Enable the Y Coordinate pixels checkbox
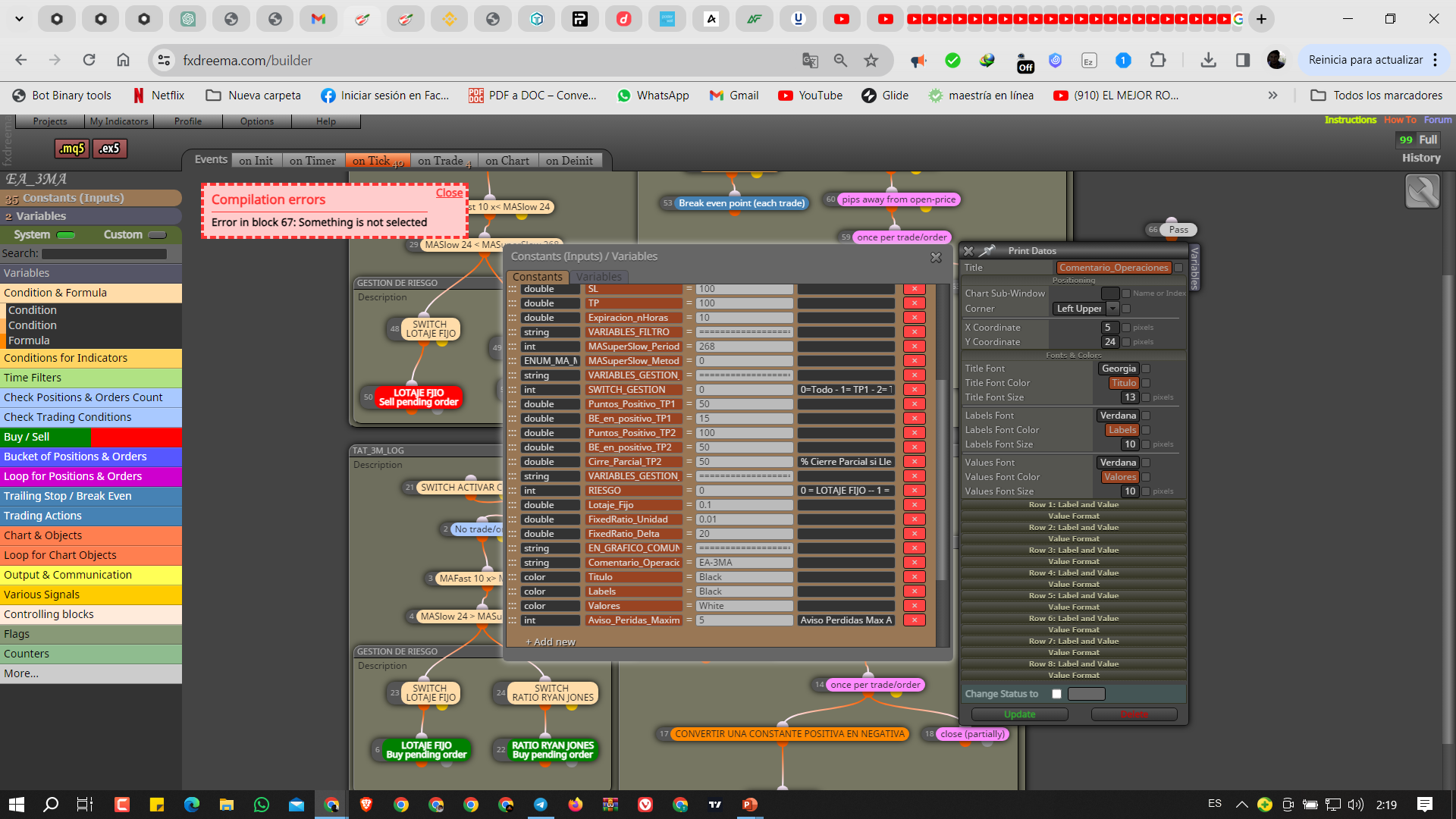The height and width of the screenshot is (819, 1456). tap(1126, 342)
